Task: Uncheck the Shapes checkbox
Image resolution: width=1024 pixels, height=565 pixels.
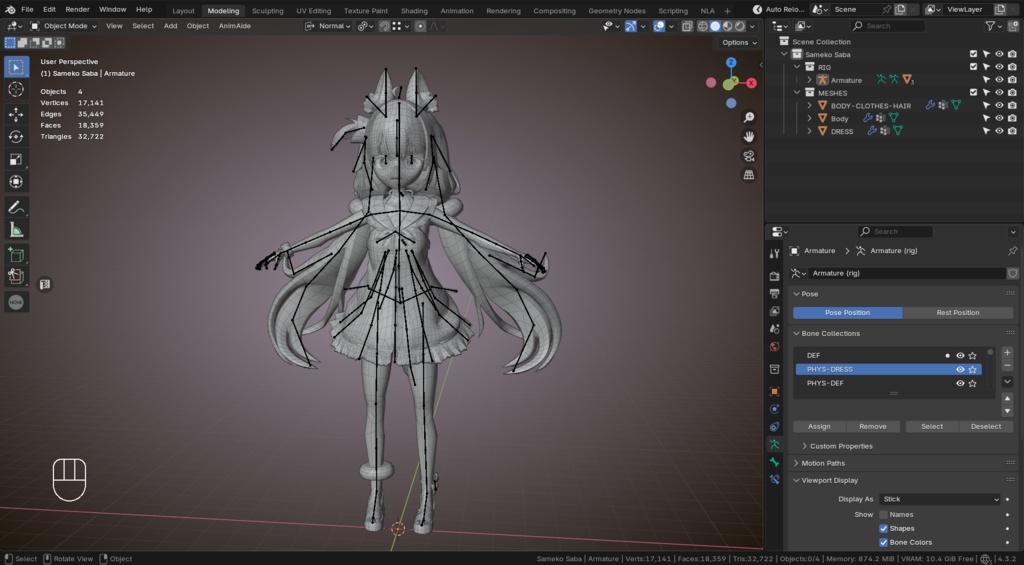Action: tap(884, 528)
